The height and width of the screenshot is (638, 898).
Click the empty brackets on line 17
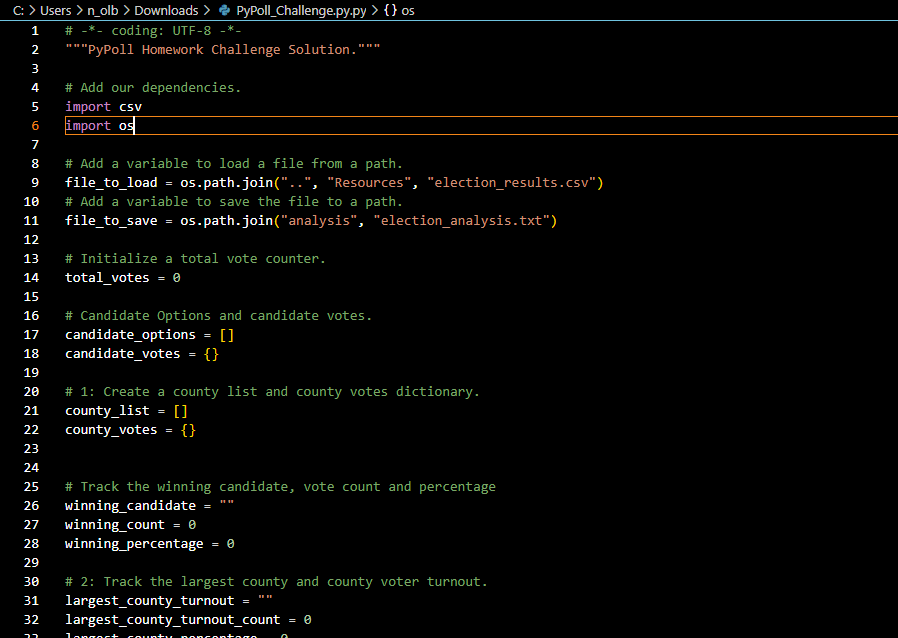tap(227, 334)
